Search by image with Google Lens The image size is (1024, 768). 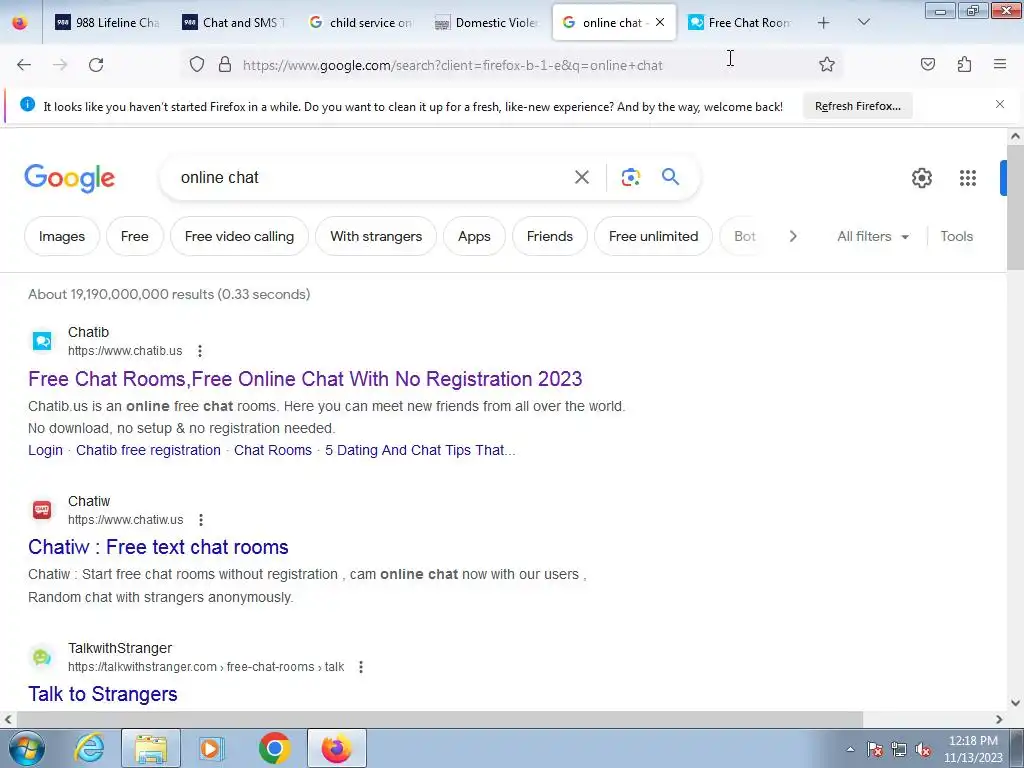click(630, 177)
